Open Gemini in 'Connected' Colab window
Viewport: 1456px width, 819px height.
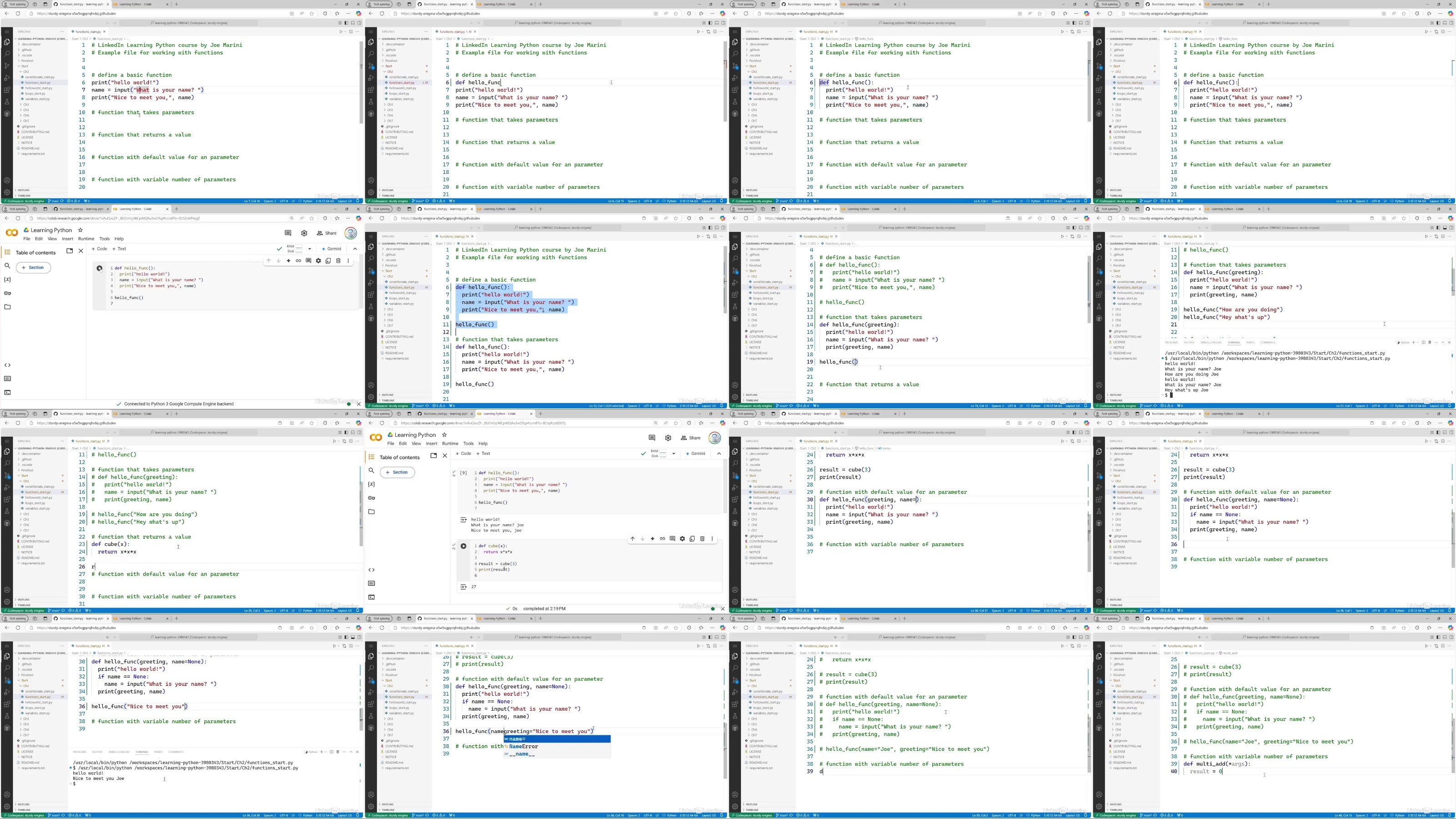[332, 249]
